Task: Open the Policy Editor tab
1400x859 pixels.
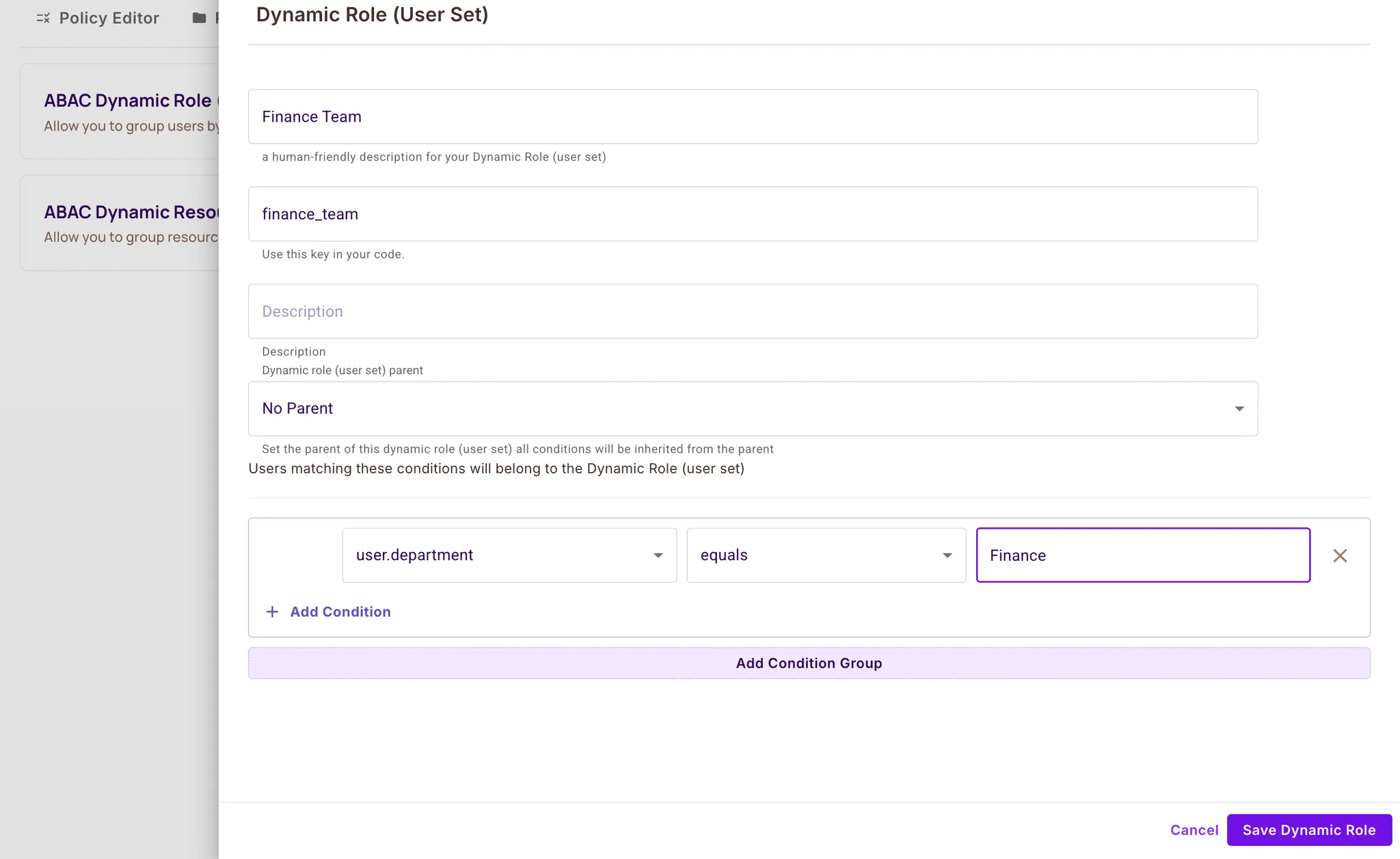Action: click(109, 18)
